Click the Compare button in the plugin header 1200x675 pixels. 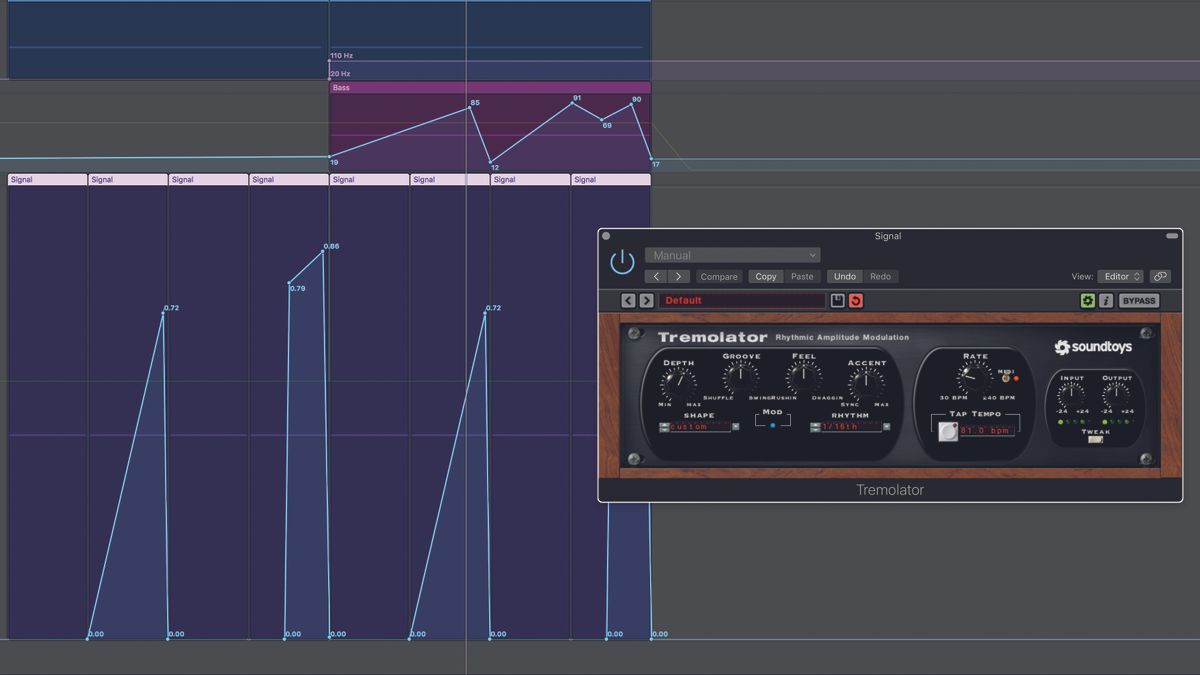718,277
